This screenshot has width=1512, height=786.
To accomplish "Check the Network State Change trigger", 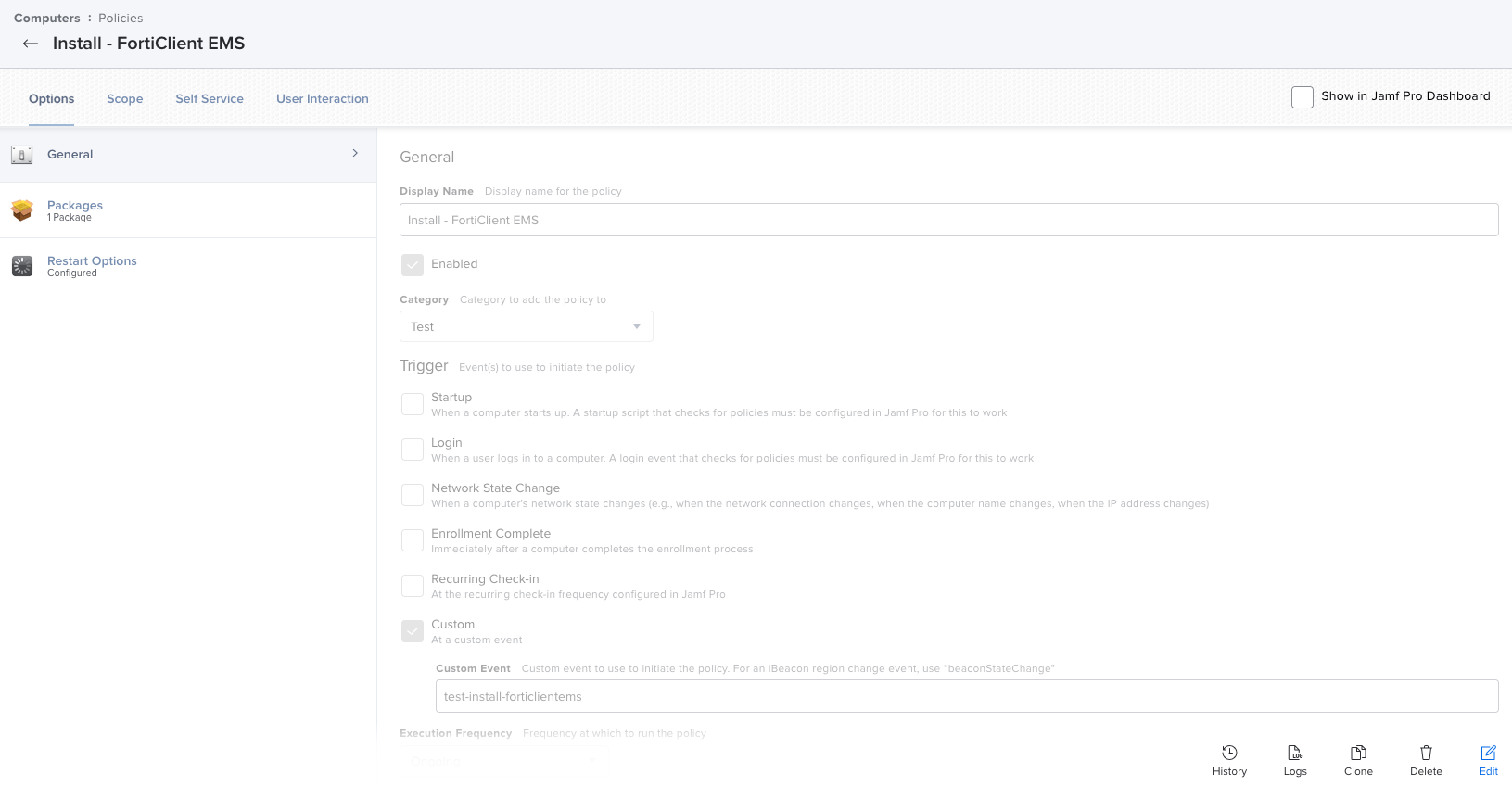I will (413, 495).
